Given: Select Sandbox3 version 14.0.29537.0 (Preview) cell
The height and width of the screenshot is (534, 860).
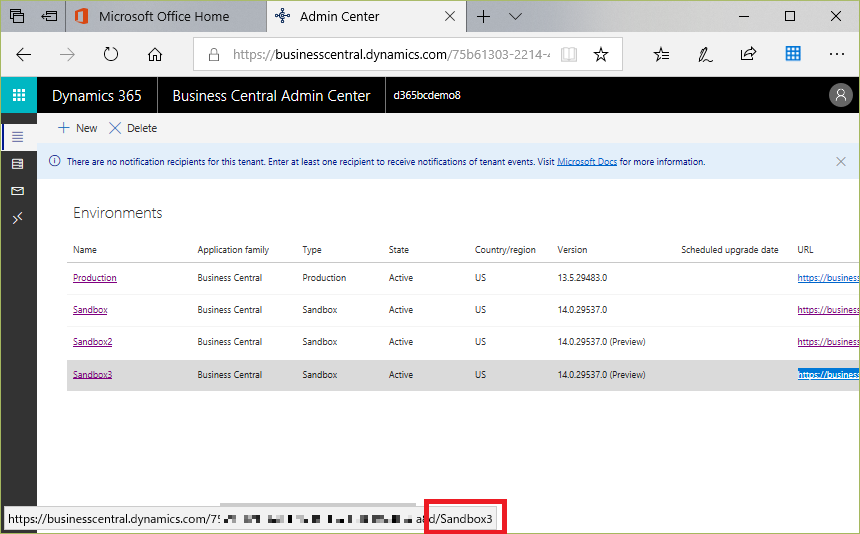Looking at the screenshot, I should pos(601,374).
